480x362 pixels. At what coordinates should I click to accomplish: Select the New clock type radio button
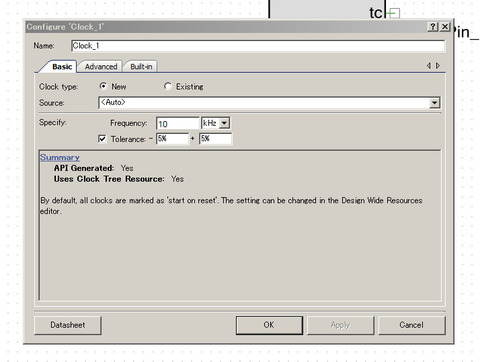point(103,86)
